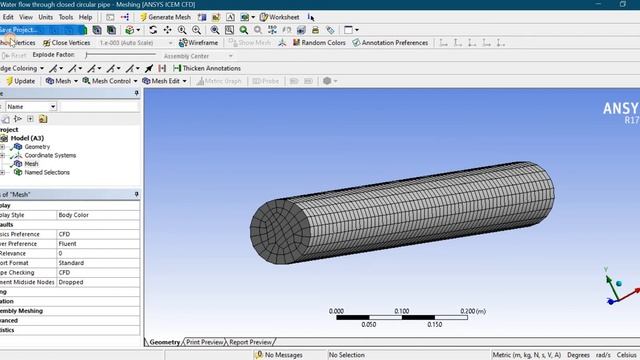Select Model (A3) in the tree
The width and height of the screenshot is (640, 360).
[27, 138]
